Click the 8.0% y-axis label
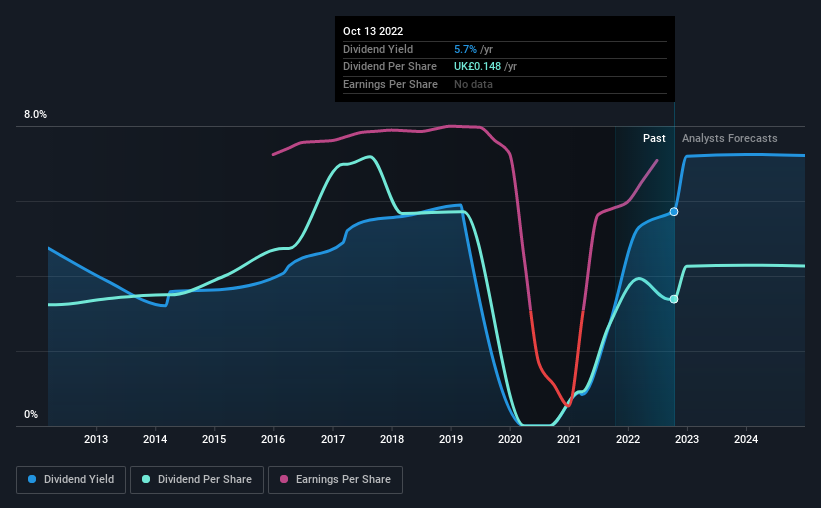Viewport: 821px width, 508px height. point(35,115)
